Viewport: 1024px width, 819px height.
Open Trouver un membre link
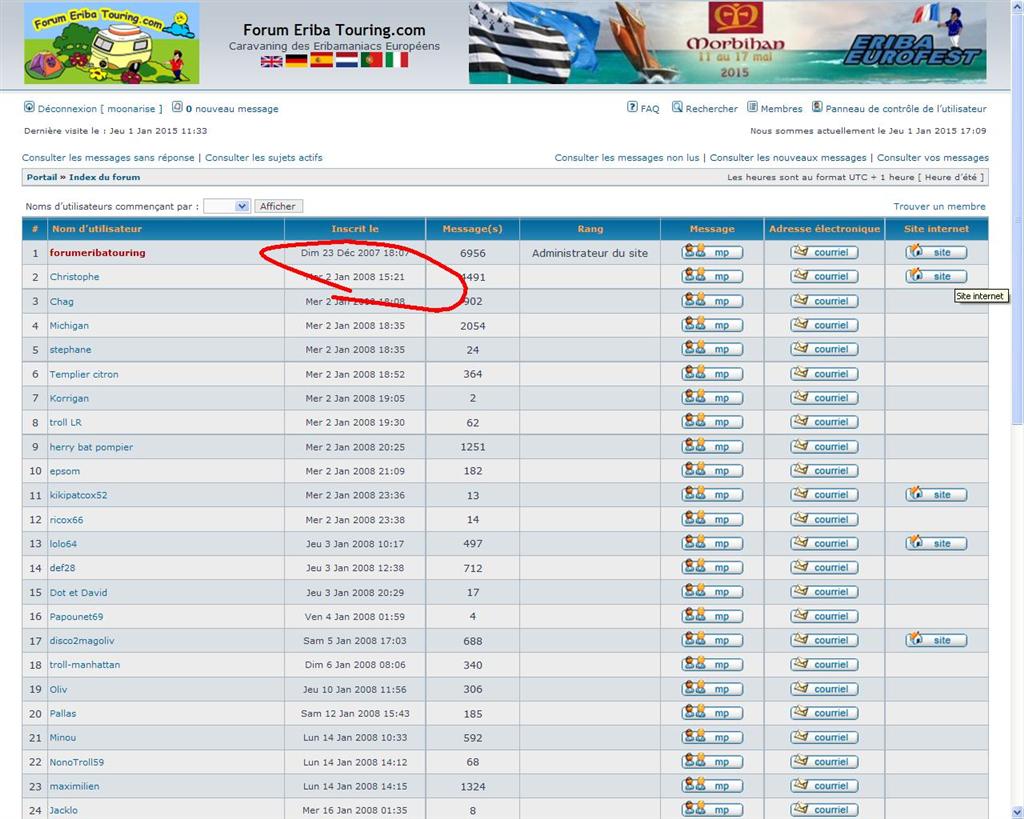tap(939, 206)
